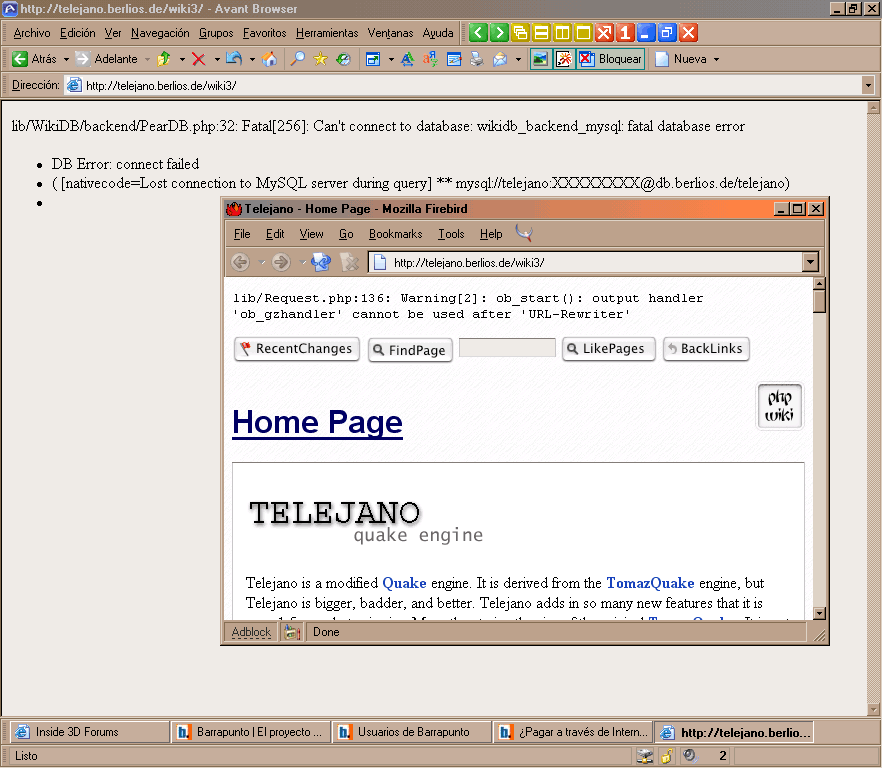
Task: Expand the Avant Dirección address dropdown
Action: (x=868, y=86)
